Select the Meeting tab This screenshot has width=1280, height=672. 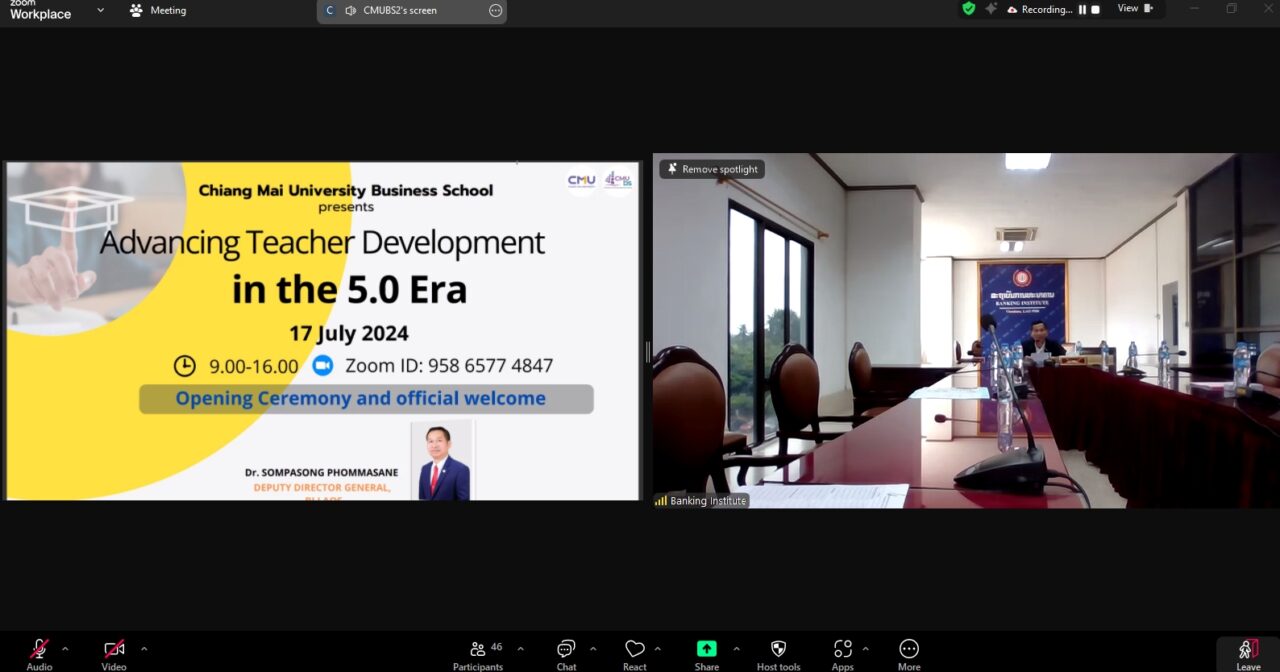tap(158, 10)
